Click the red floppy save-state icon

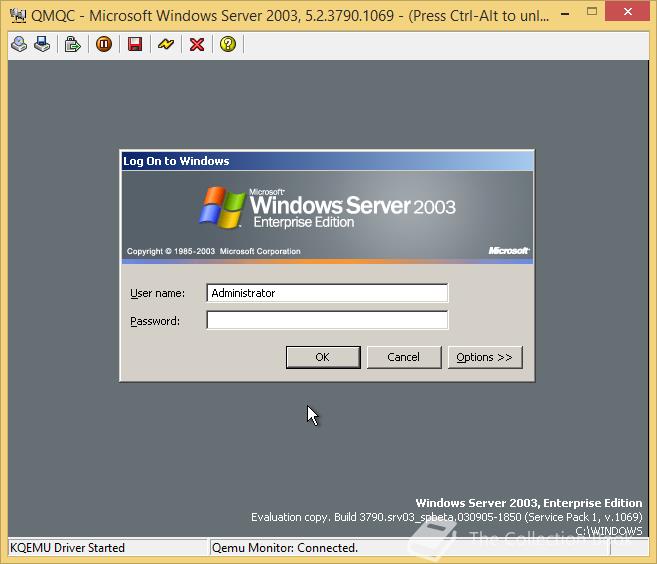pos(135,44)
